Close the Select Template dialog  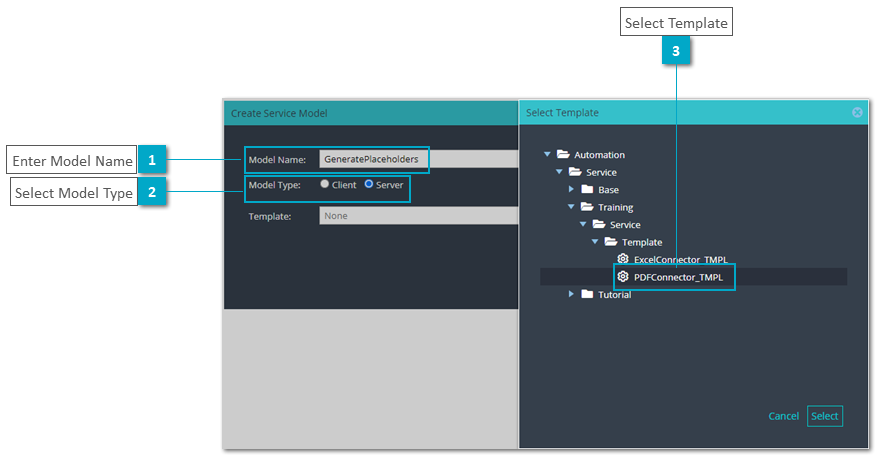(857, 113)
